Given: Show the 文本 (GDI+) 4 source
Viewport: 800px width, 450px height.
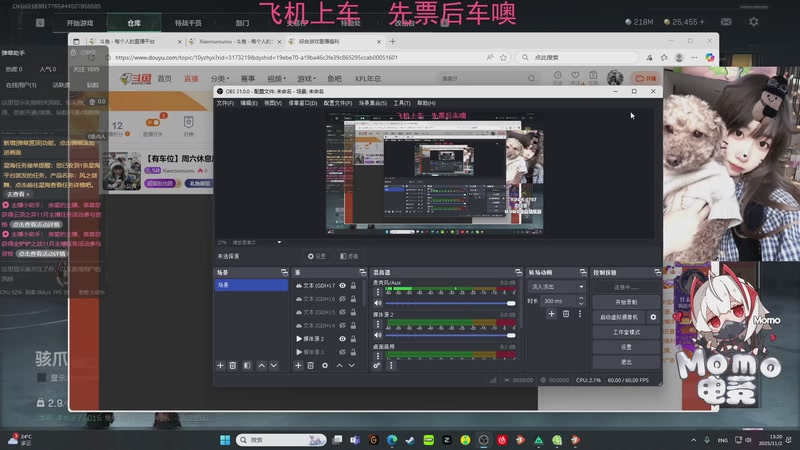Looking at the screenshot, I should coord(342,326).
